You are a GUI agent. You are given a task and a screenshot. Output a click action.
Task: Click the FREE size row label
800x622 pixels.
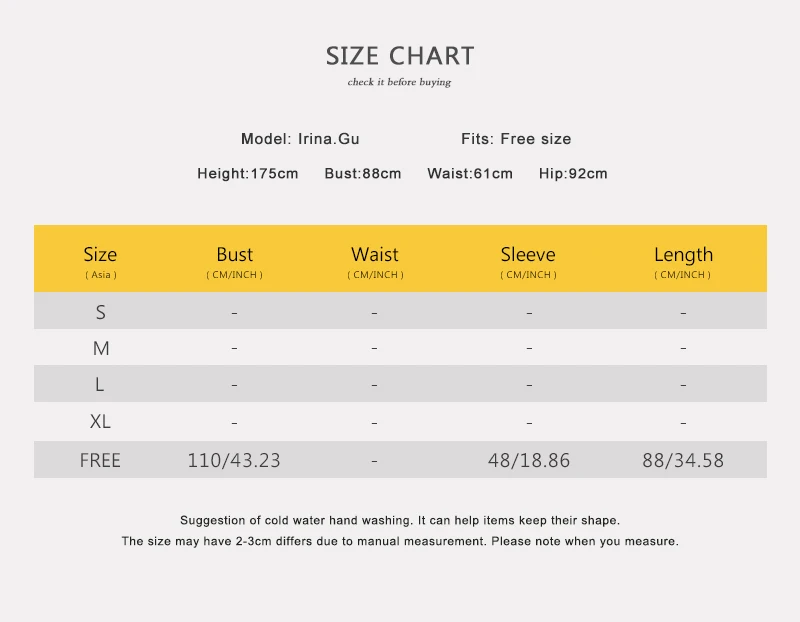100,460
